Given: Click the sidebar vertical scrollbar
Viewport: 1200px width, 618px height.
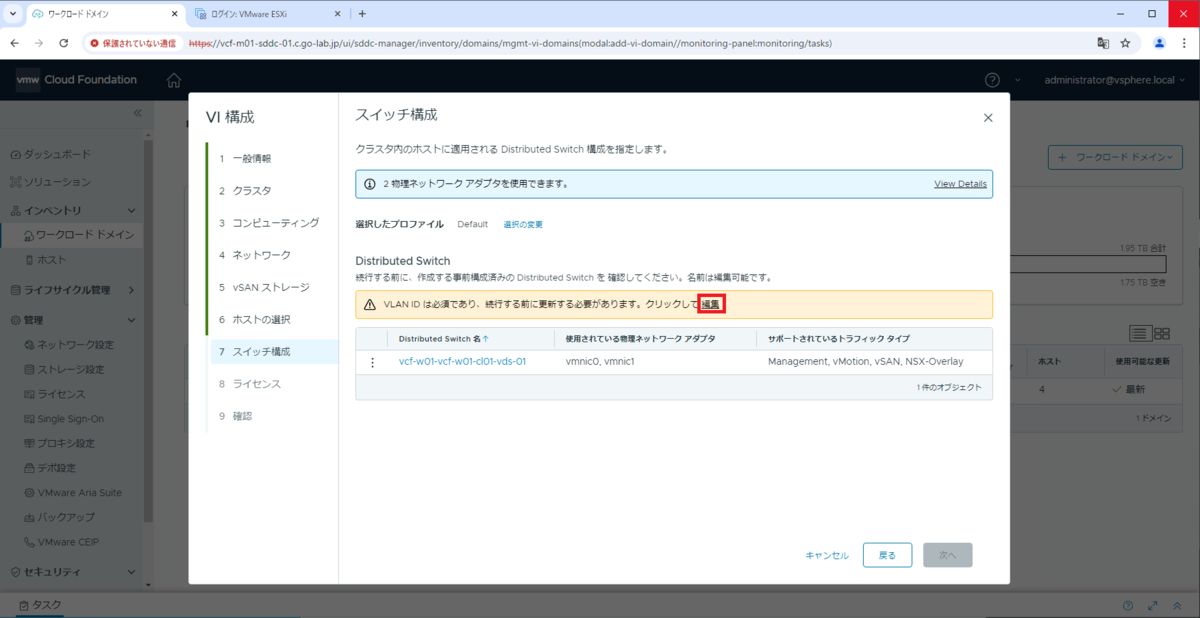Looking at the screenshot, I should [148, 330].
